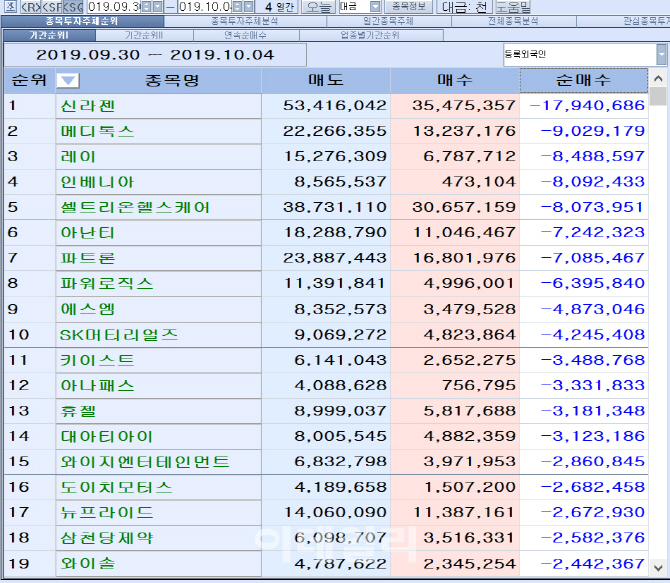Switch to the 관심종목투자 tab
The image size is (670, 583).
(x=623, y=21)
